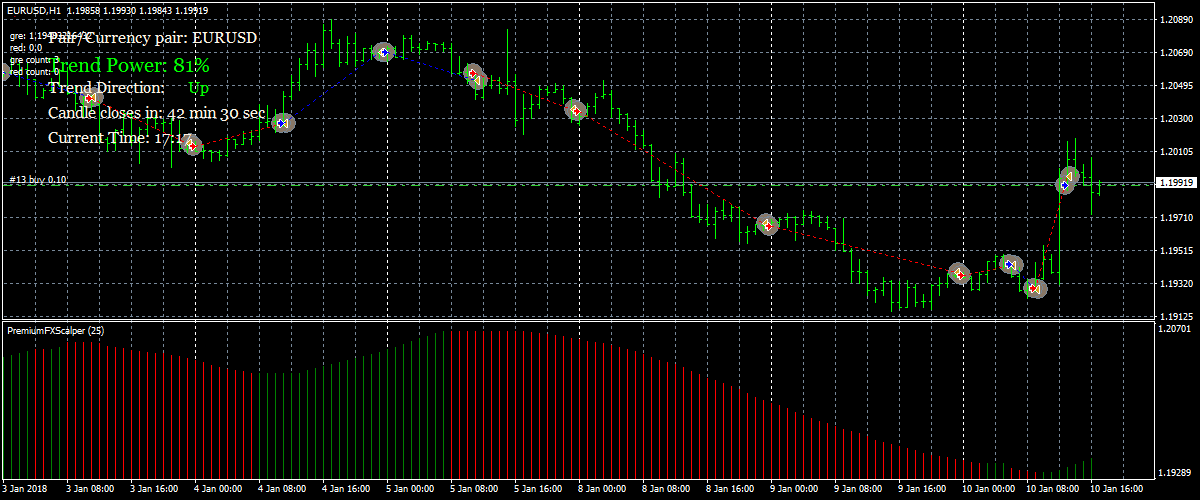This screenshot has width=1200, height=500.
Task: Click the 5 Jan 00:00 time label
Action: [x=410, y=490]
